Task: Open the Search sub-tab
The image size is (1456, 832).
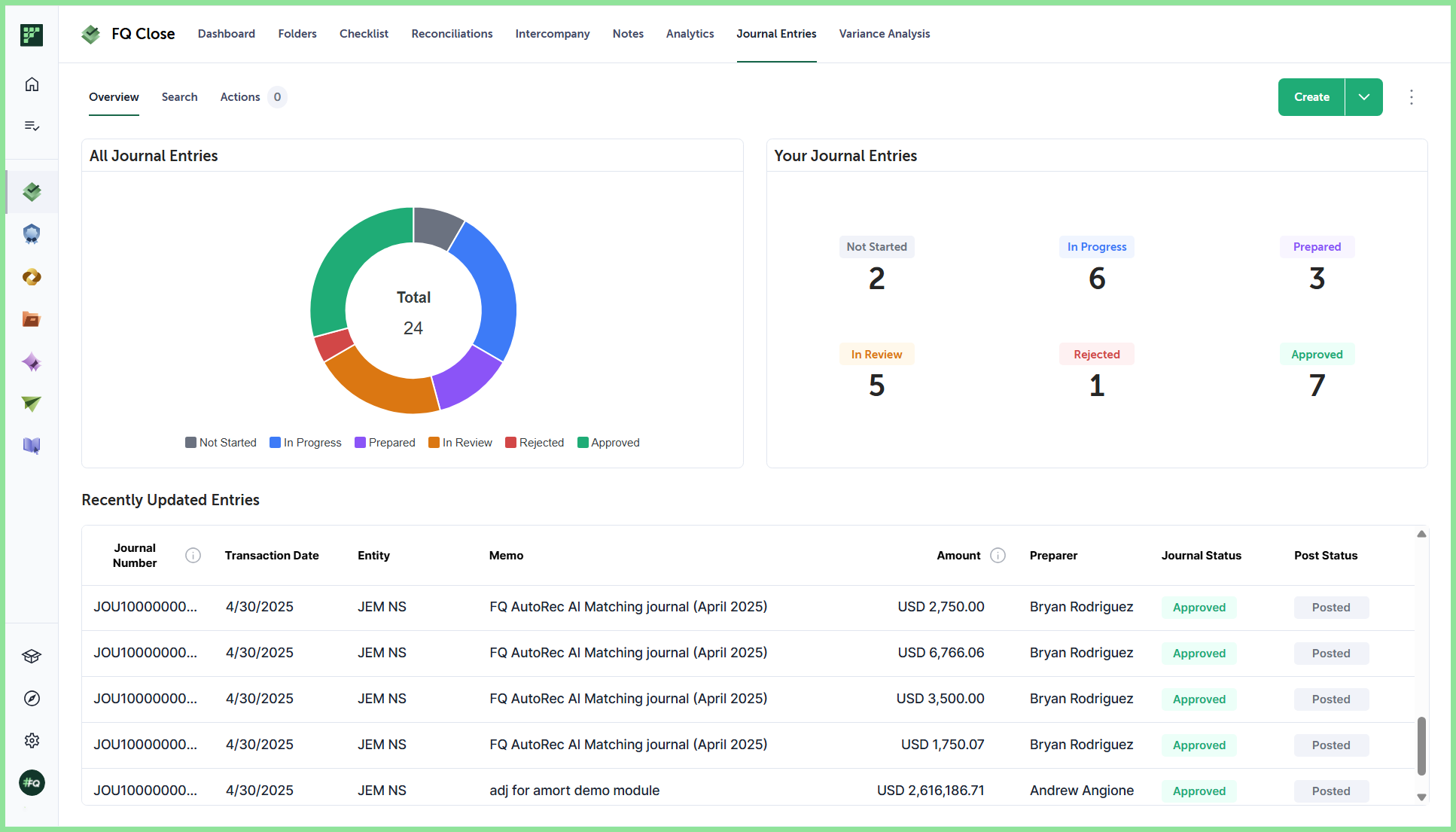Action: (x=179, y=97)
